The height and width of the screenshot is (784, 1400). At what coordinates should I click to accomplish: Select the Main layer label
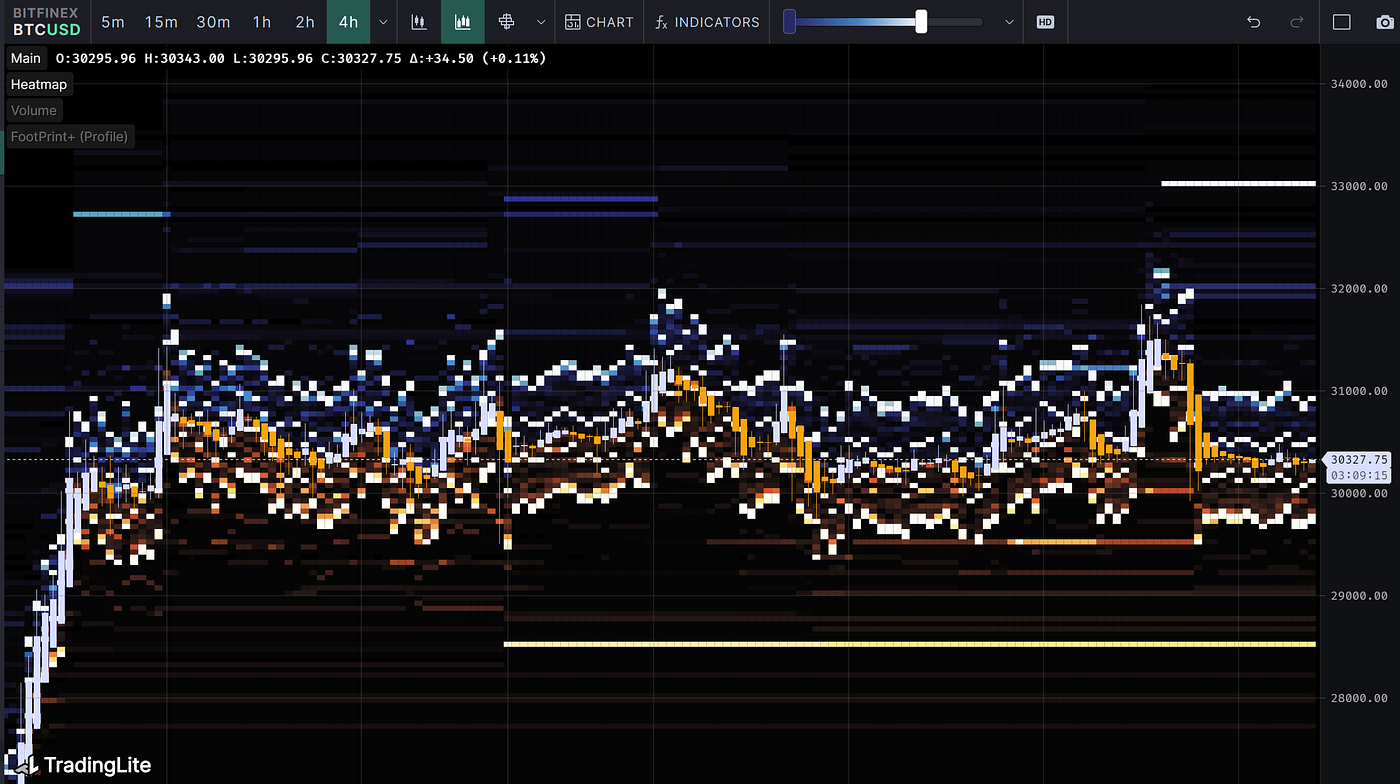point(26,58)
